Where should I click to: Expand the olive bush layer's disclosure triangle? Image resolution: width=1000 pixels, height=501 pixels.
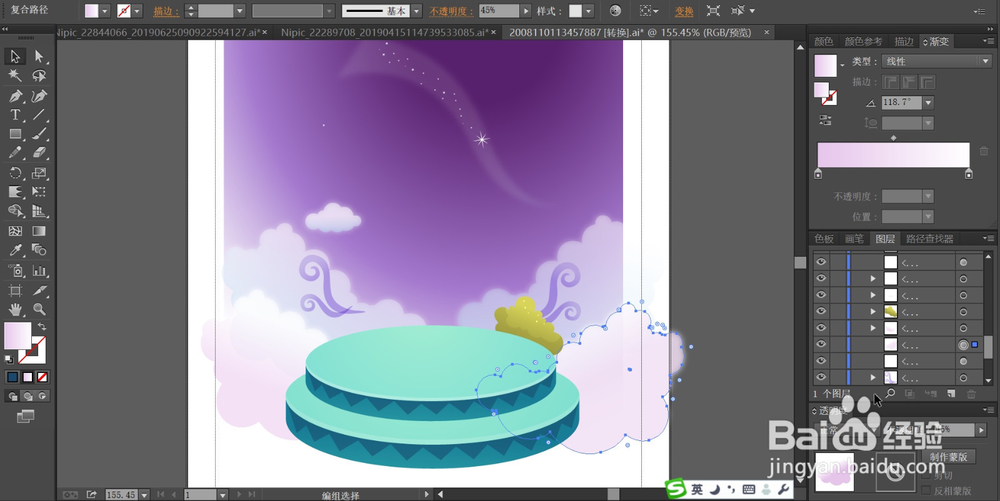click(x=873, y=311)
